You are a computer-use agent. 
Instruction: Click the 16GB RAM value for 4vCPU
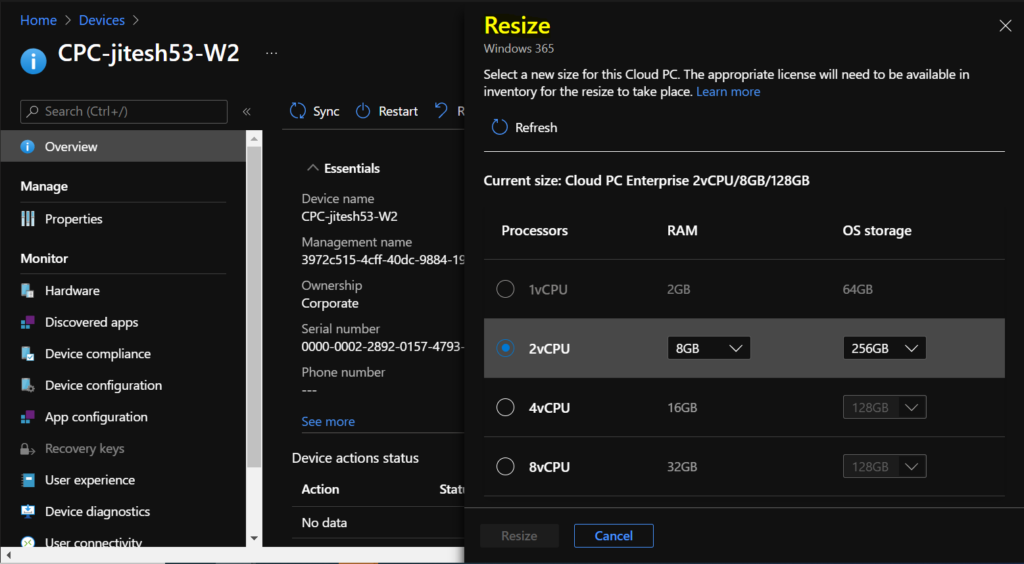pos(682,408)
